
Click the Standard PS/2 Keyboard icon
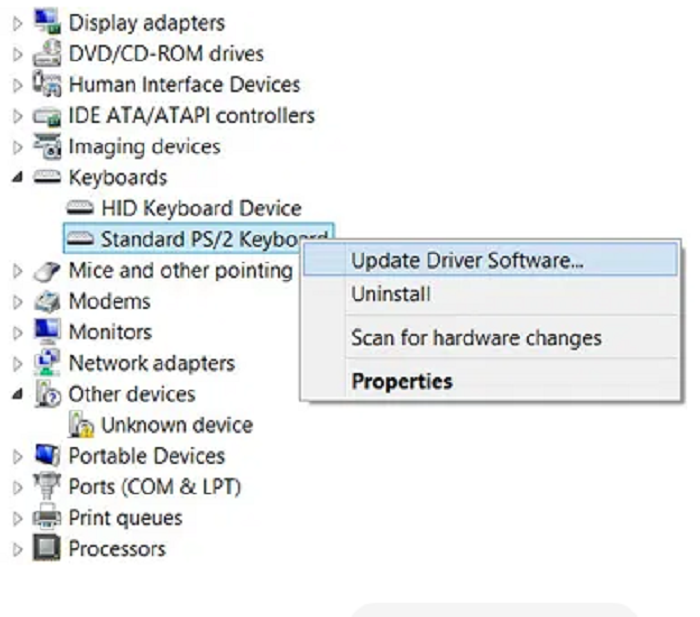pyautogui.click(x=80, y=239)
